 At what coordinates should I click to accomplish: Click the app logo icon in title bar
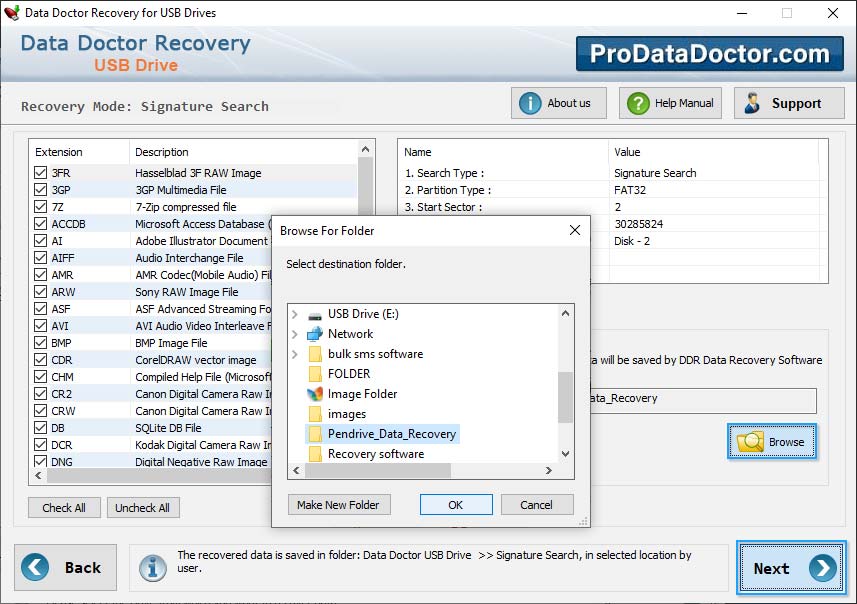coord(11,12)
